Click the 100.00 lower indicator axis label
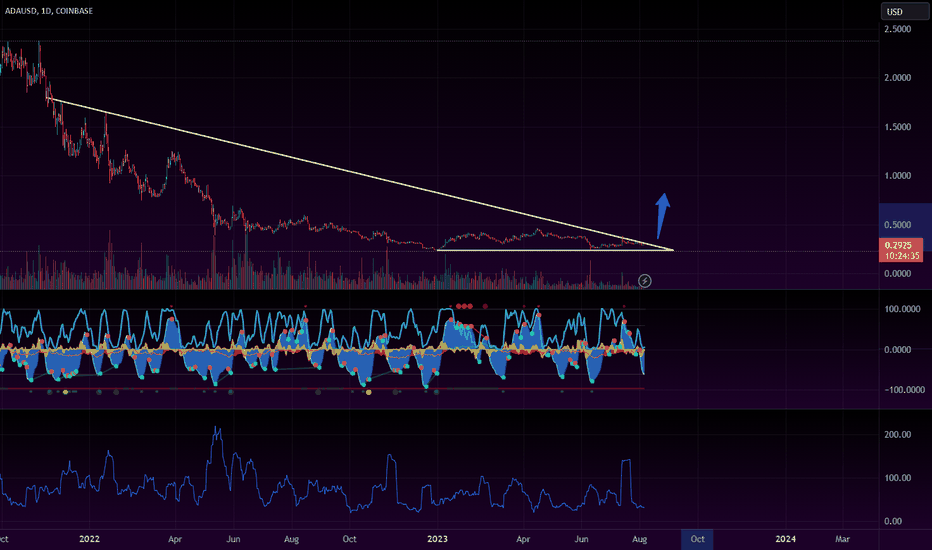932x550 pixels. (898, 478)
